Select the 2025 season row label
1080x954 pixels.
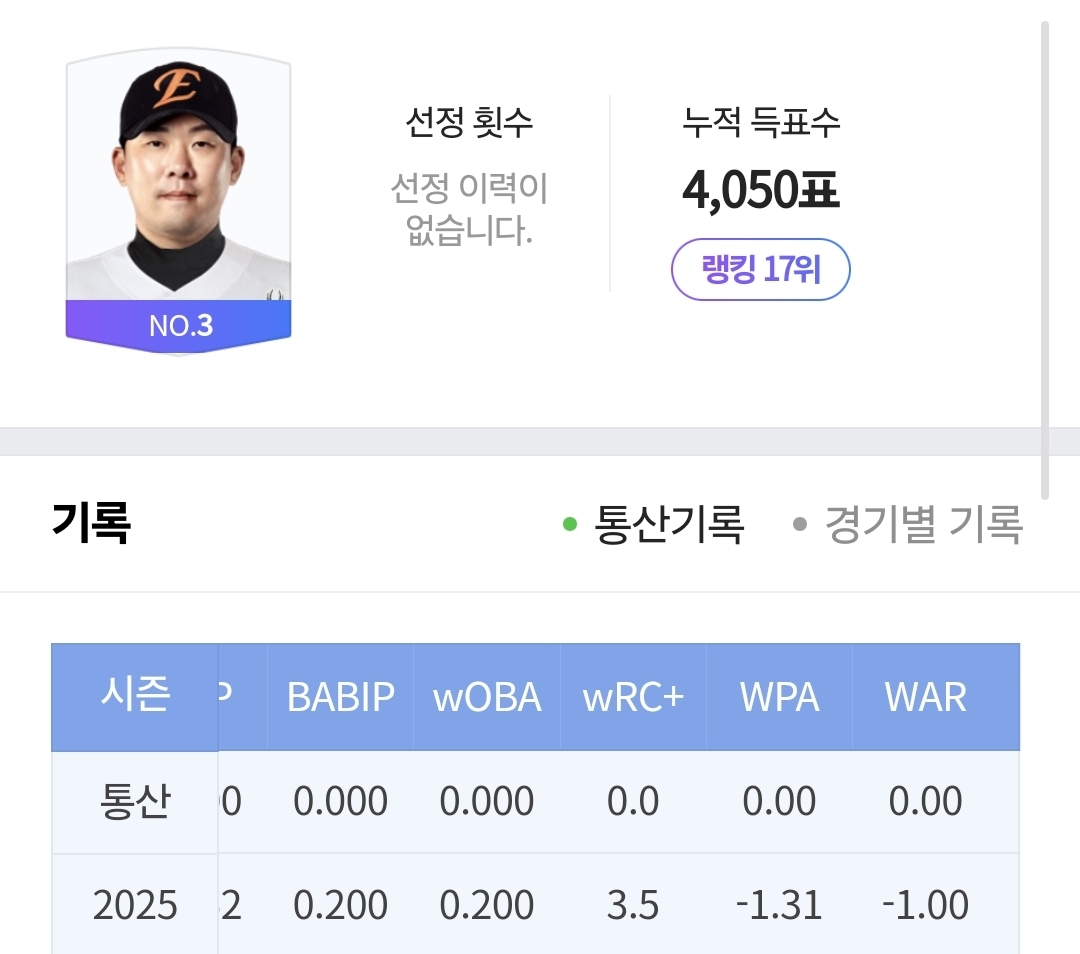(x=135, y=905)
